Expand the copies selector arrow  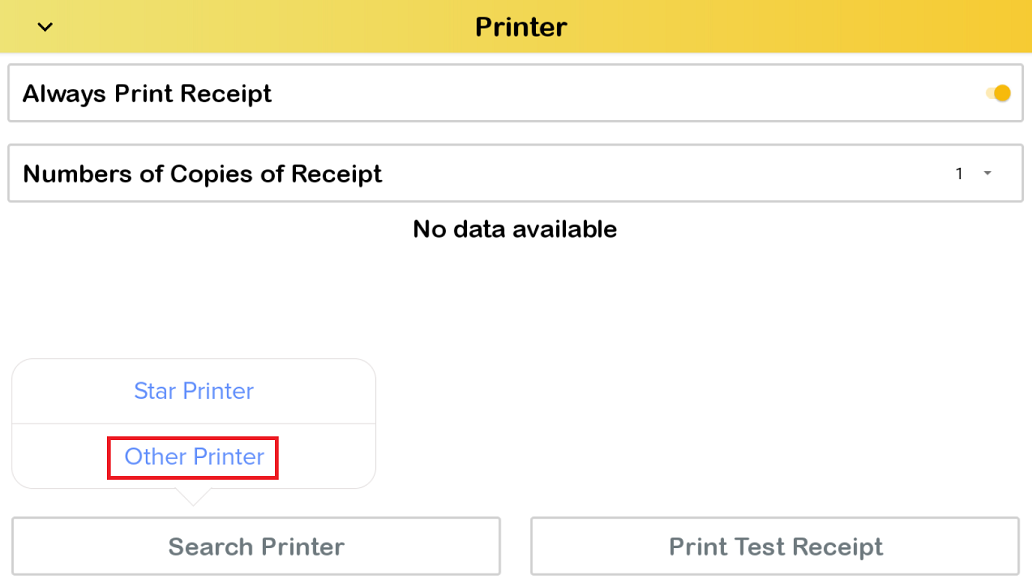click(987, 172)
